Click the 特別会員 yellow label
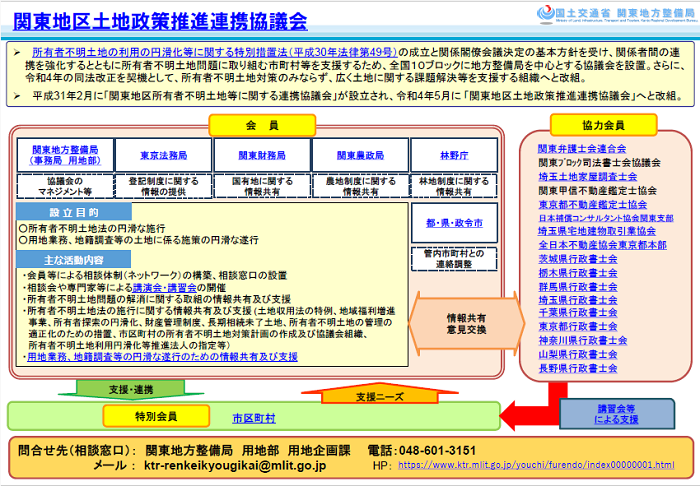Screen dimensions: 700x486 coord(156,416)
